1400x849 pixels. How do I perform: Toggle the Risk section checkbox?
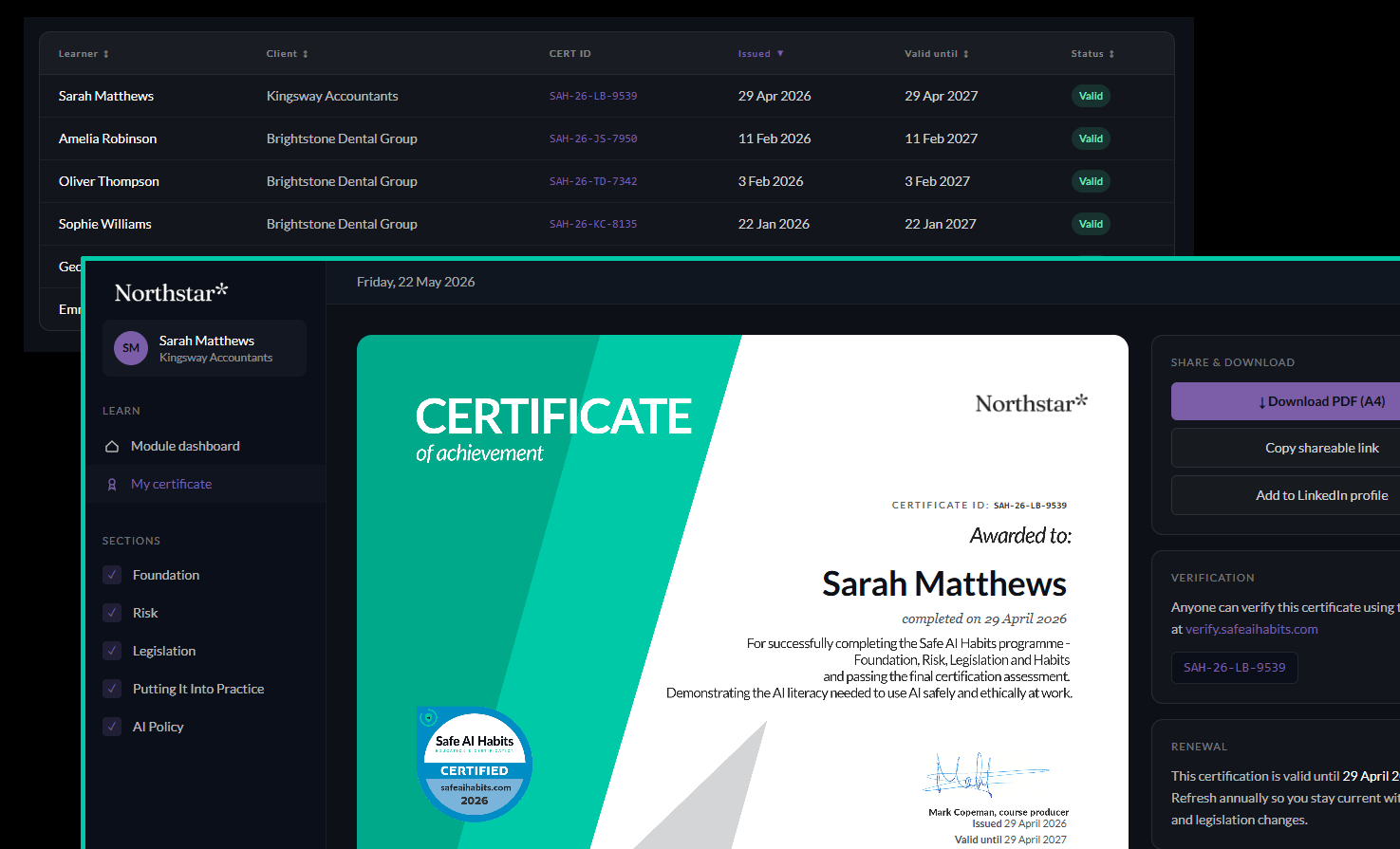click(x=112, y=613)
